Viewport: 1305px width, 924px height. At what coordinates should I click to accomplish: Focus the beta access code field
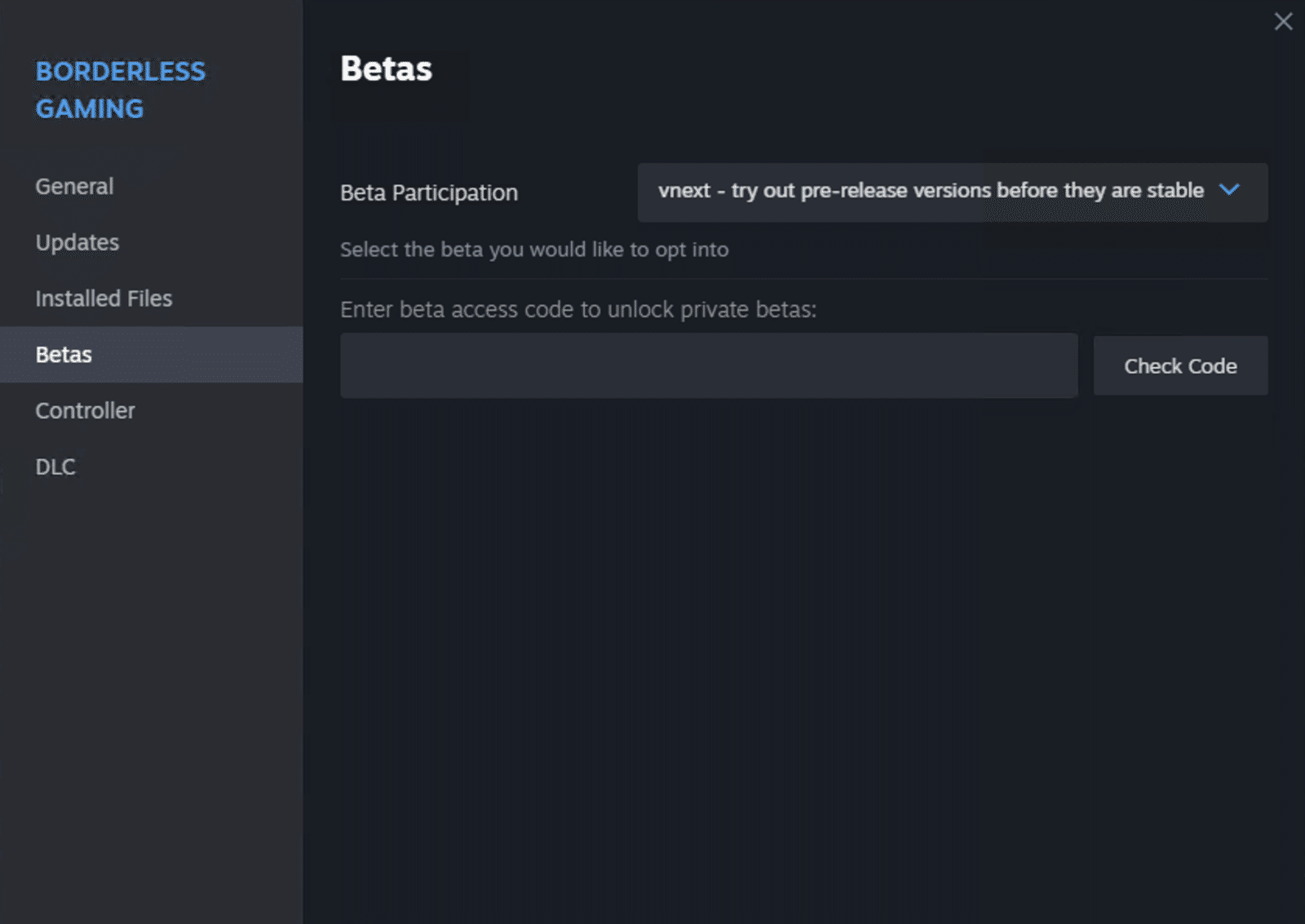(x=709, y=365)
